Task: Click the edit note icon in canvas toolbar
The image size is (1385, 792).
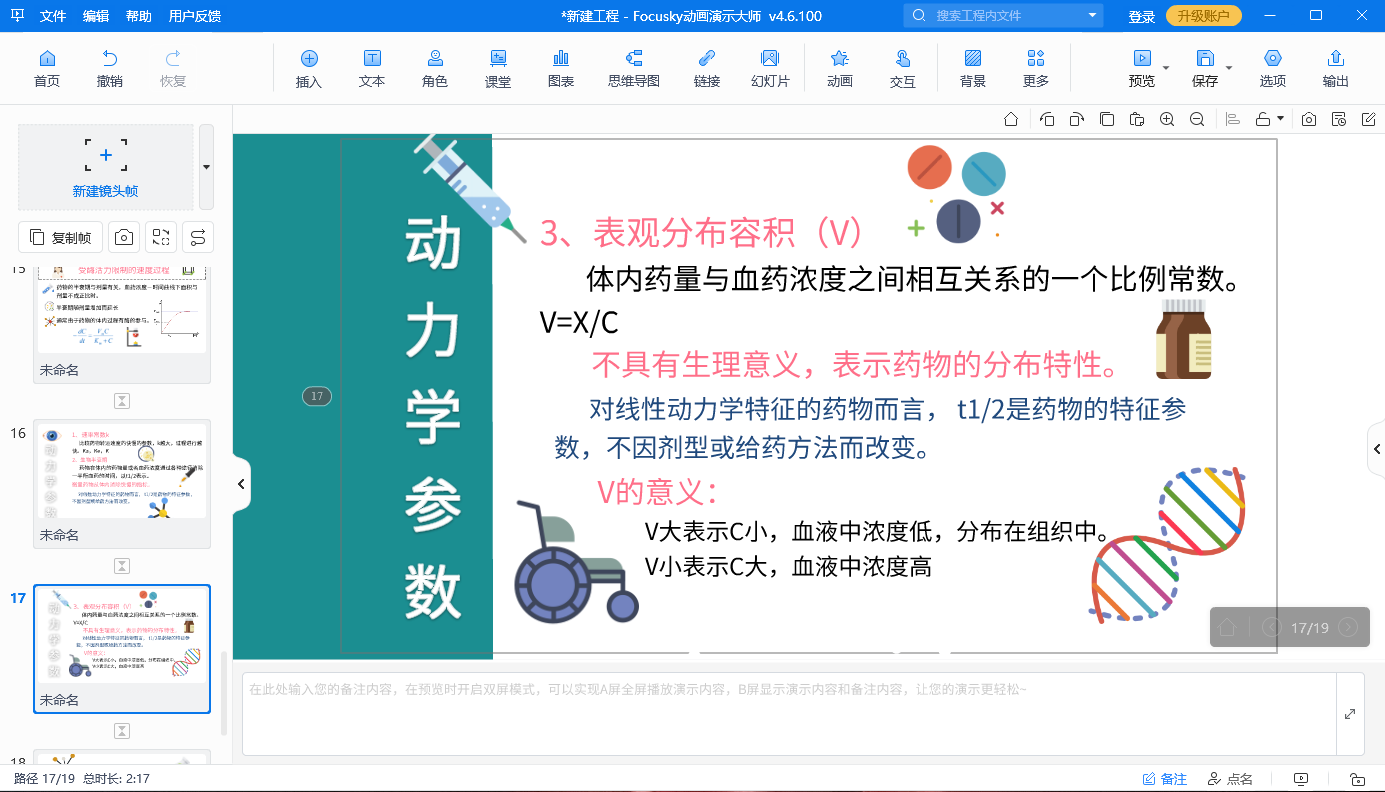Action: click(x=1369, y=119)
